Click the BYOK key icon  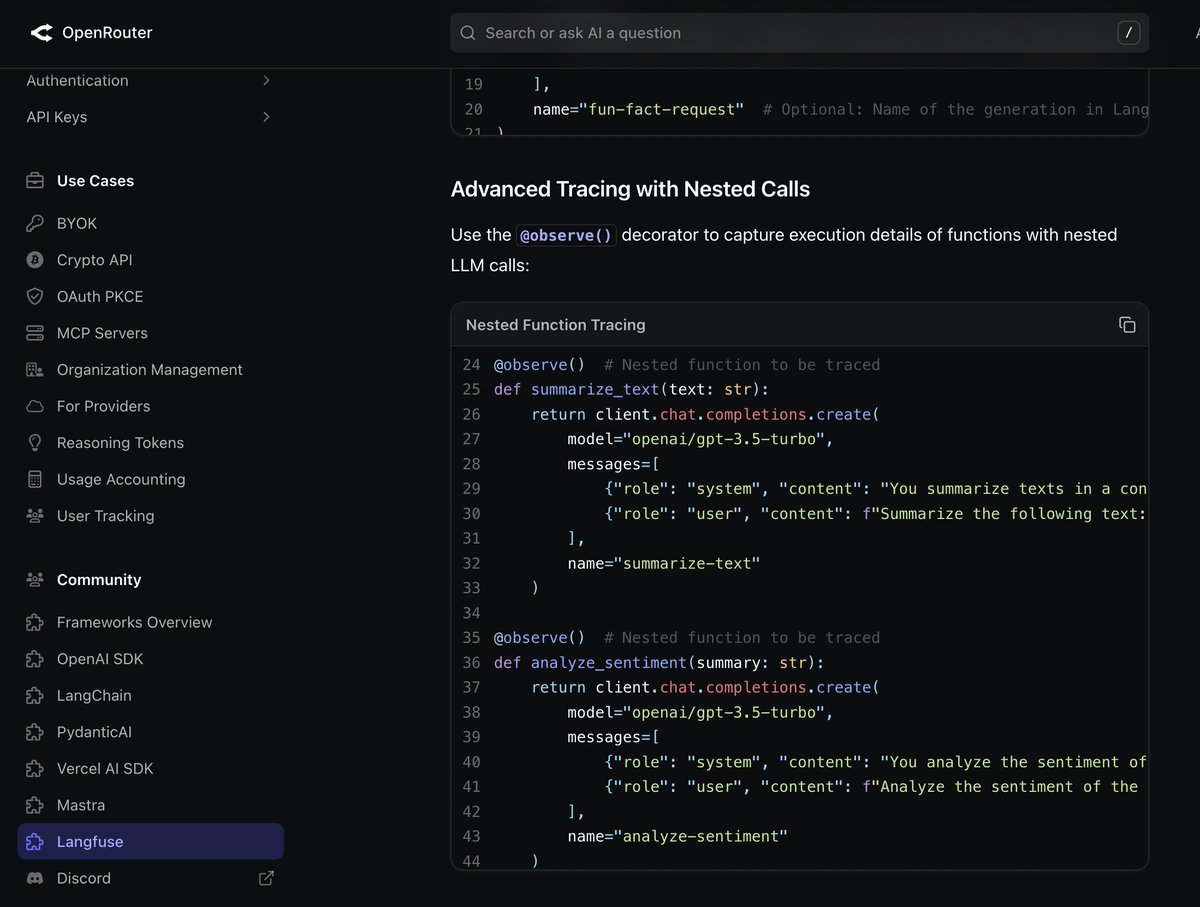pos(35,224)
